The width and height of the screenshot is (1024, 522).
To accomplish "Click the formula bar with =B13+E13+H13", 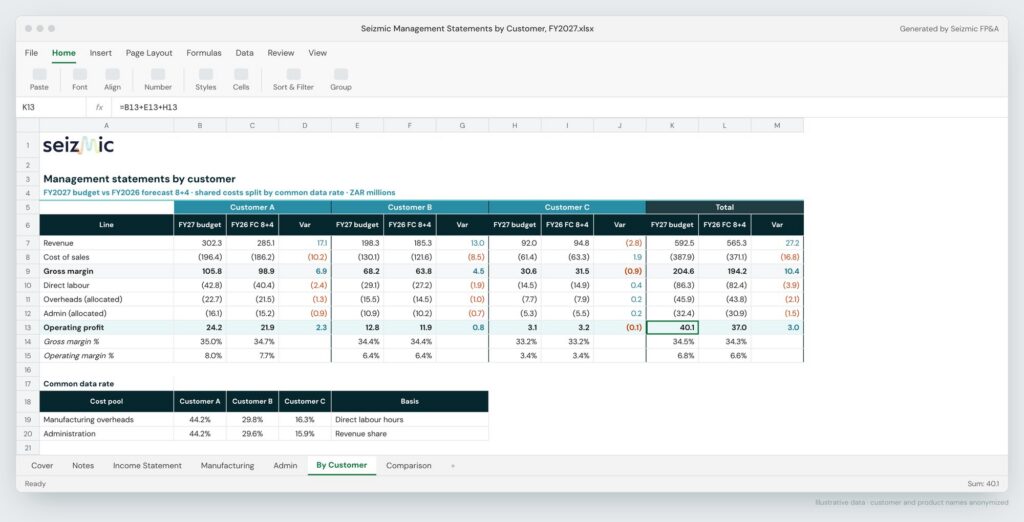I will [562, 107].
